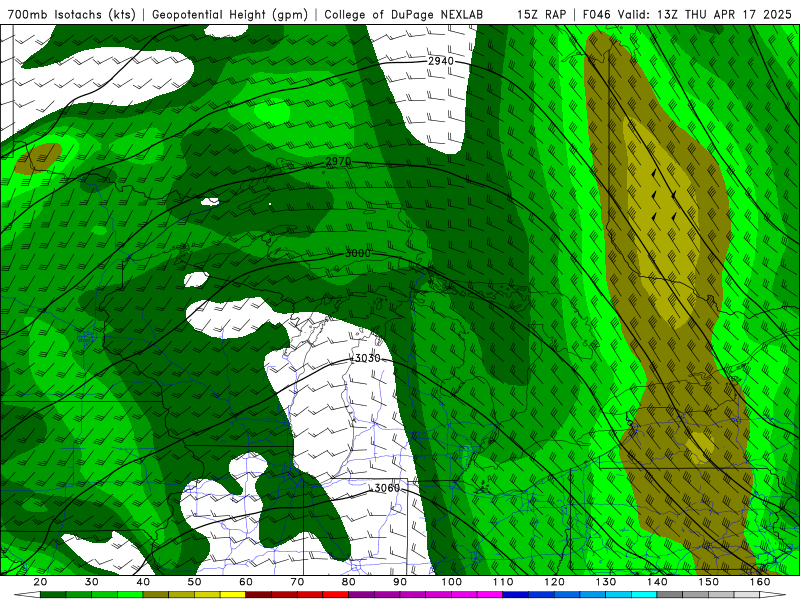800x600 pixels.
Task: Click the 30 value on the color scale
Action: pos(92,582)
